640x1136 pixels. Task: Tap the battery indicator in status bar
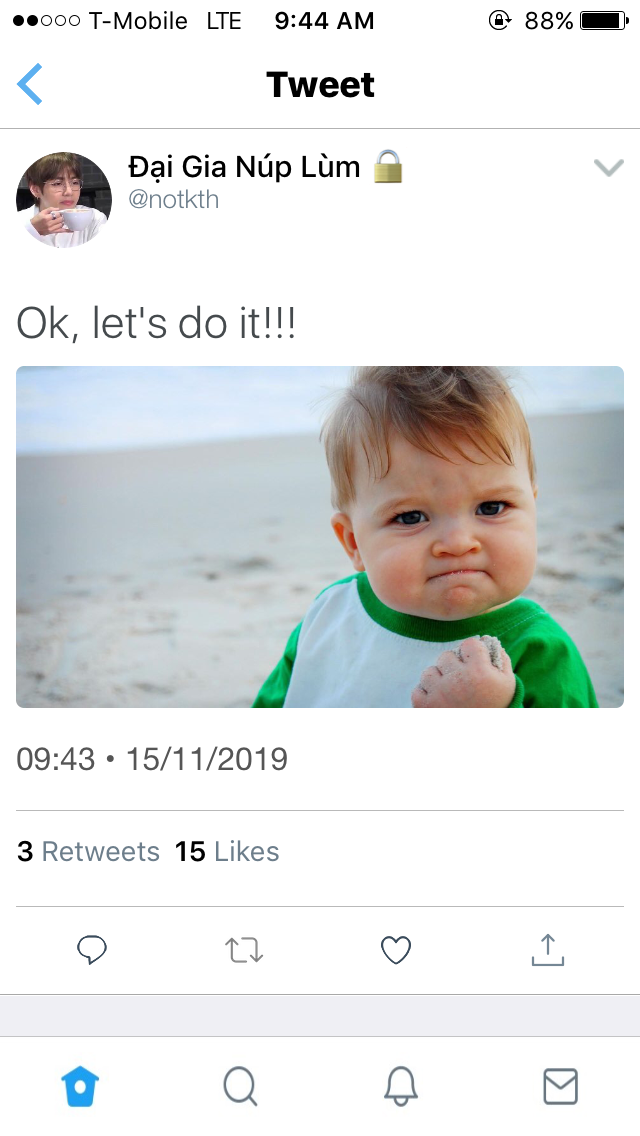point(602,20)
